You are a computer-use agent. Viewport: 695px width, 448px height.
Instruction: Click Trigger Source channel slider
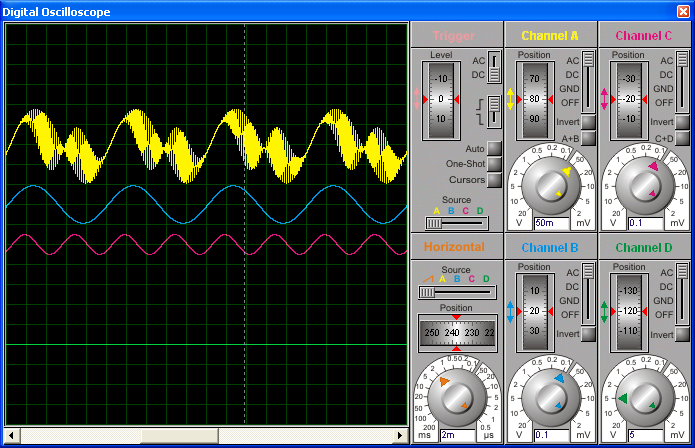pos(457,224)
